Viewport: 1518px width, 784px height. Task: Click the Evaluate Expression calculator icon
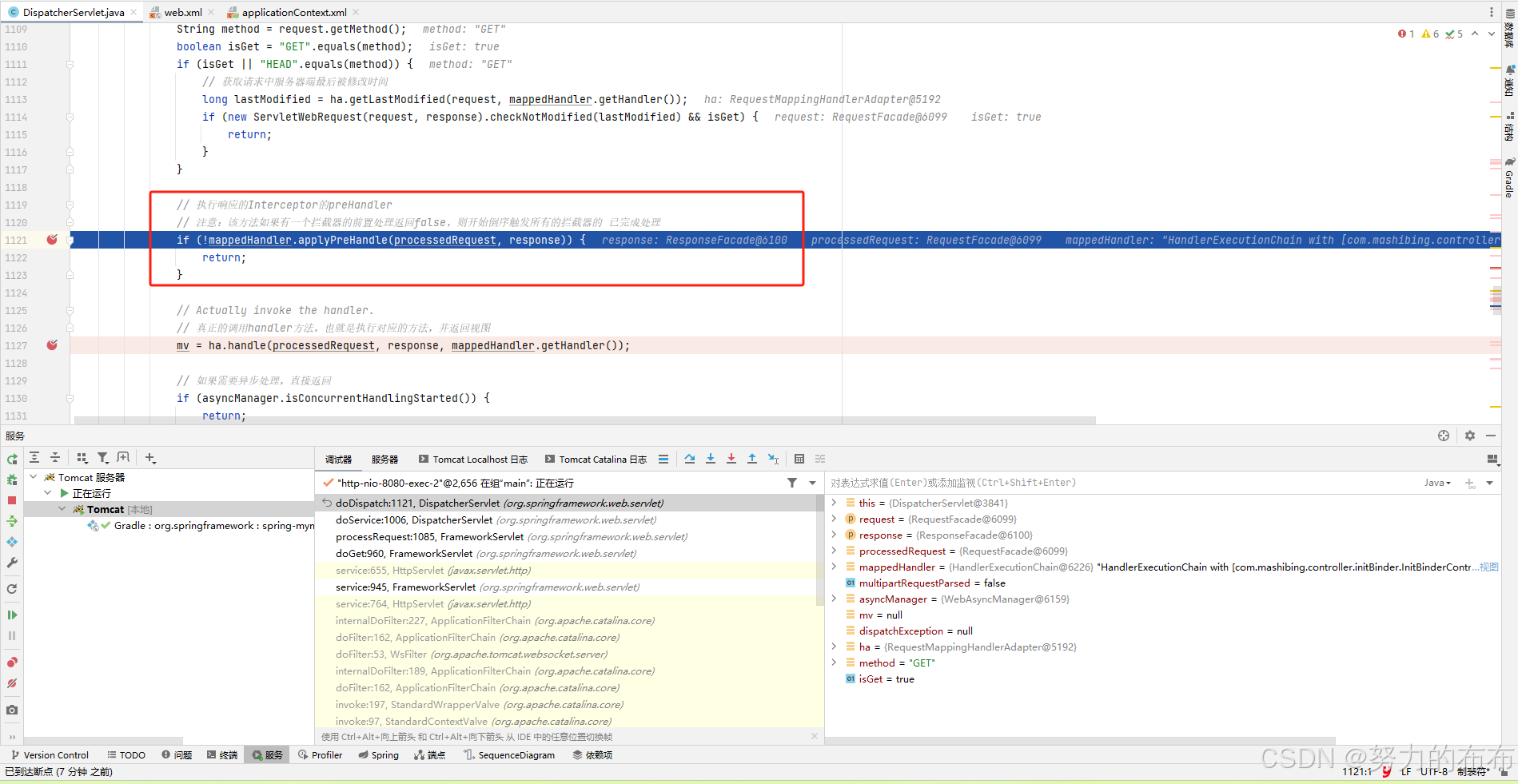[x=799, y=459]
